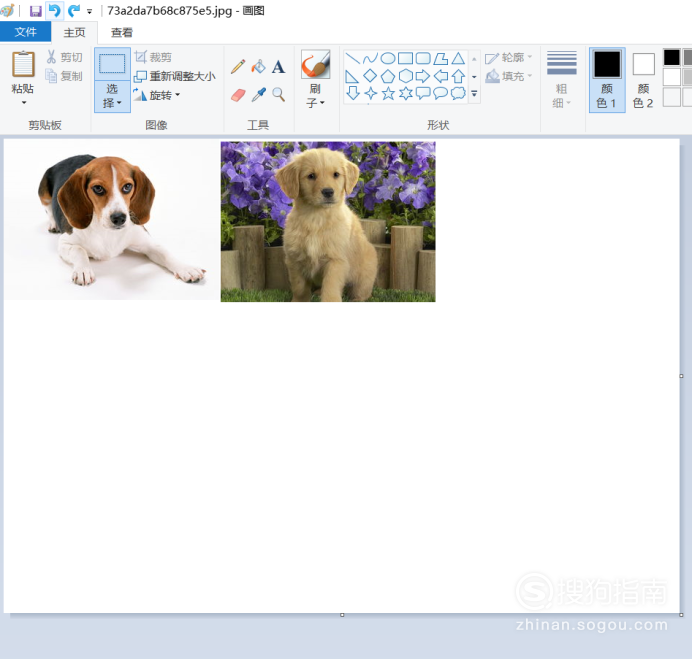Pick the white palette swatch below black
Viewport: 692px width, 659px height.
pyautogui.click(x=672, y=77)
